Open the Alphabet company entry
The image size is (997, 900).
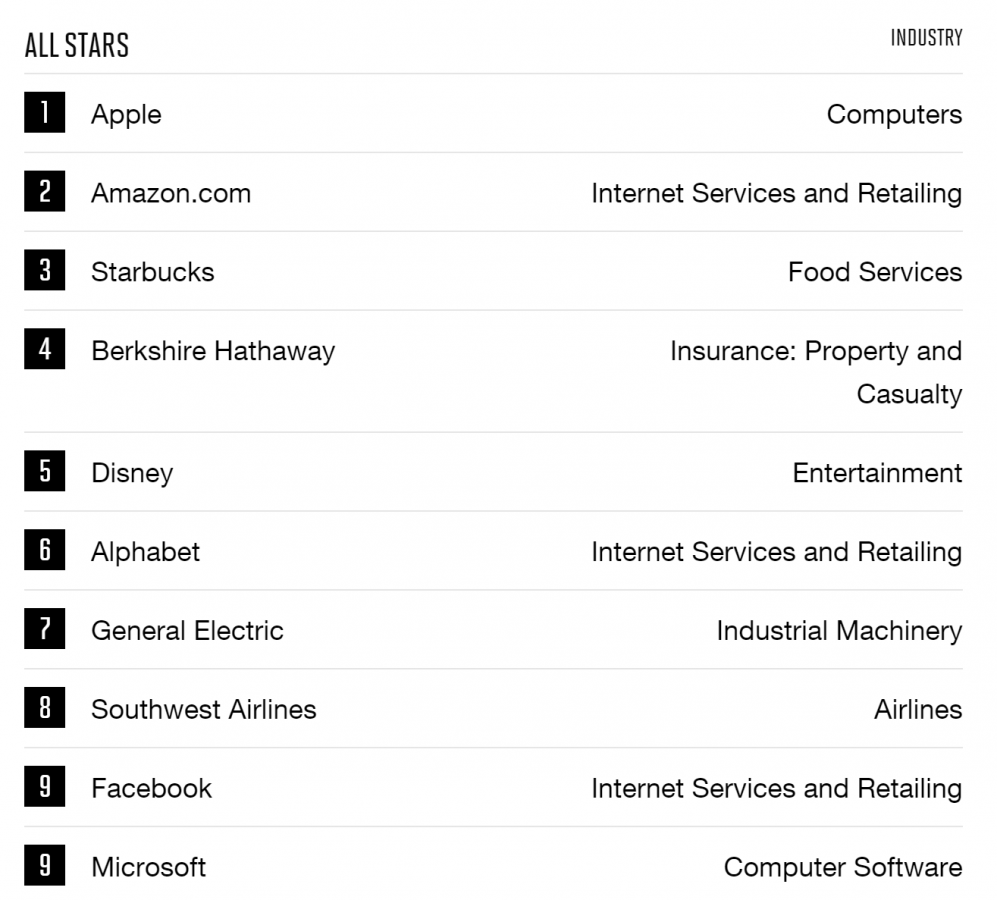click(145, 552)
